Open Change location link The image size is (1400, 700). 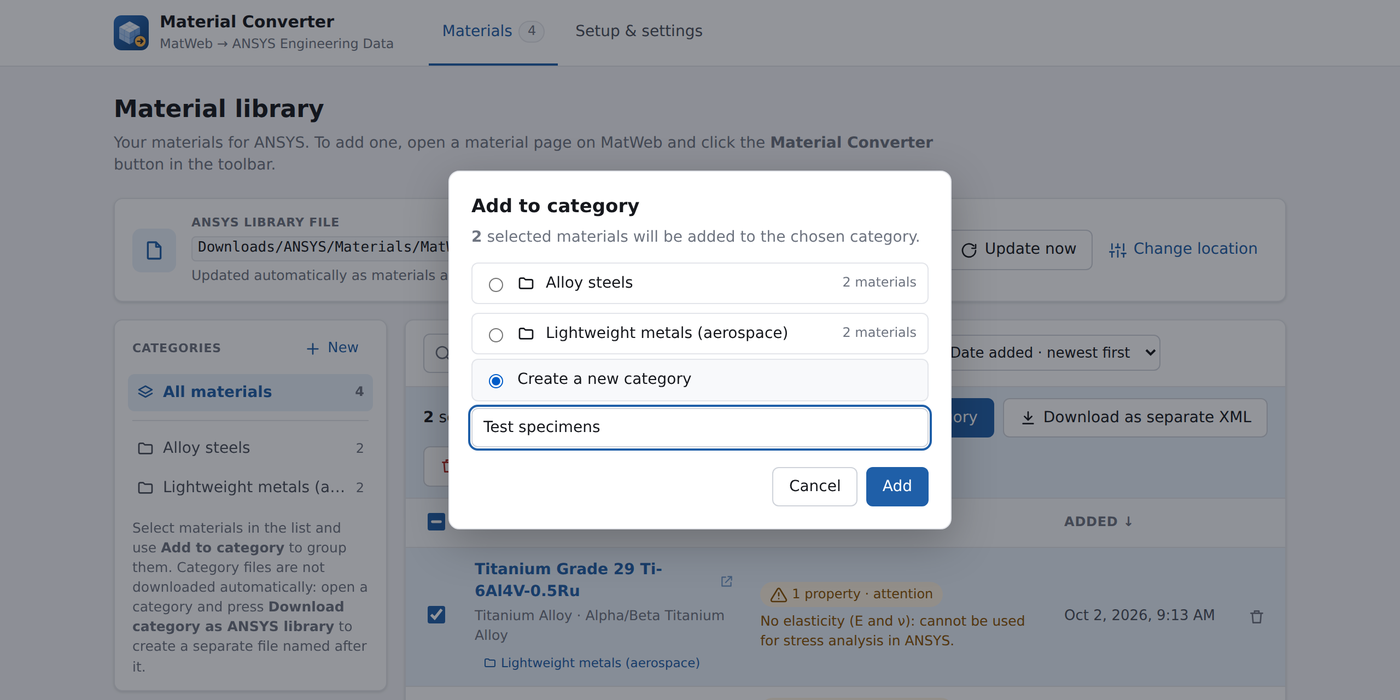pyautogui.click(x=1183, y=249)
